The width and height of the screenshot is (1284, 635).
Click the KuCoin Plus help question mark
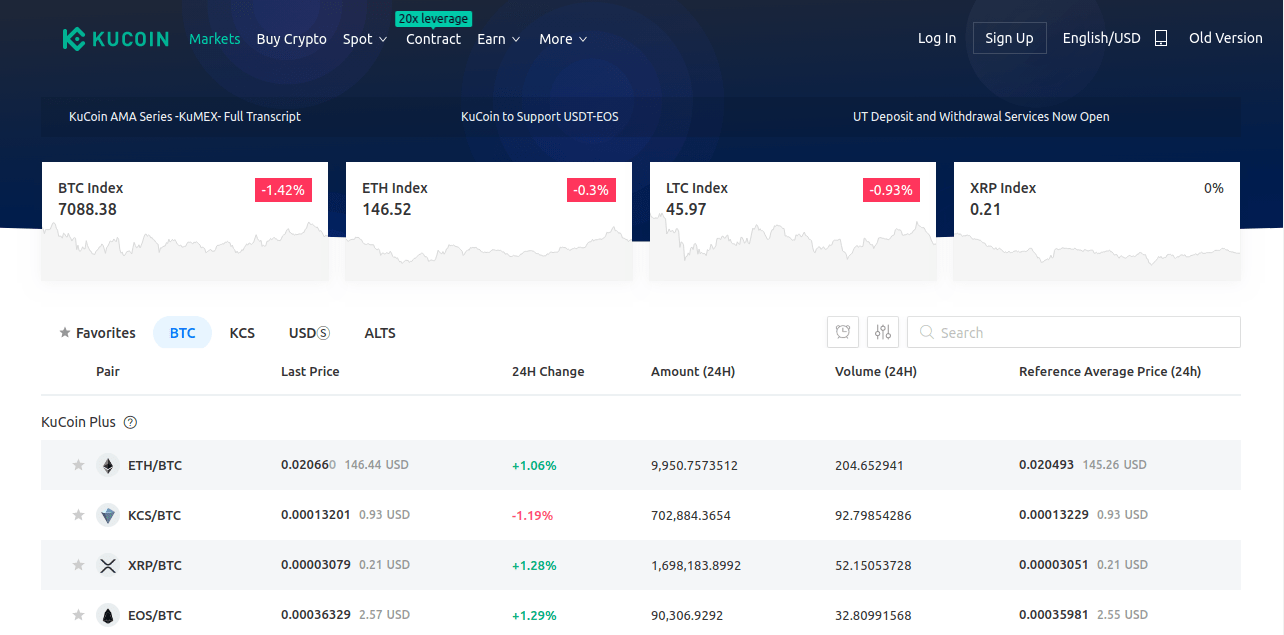130,422
